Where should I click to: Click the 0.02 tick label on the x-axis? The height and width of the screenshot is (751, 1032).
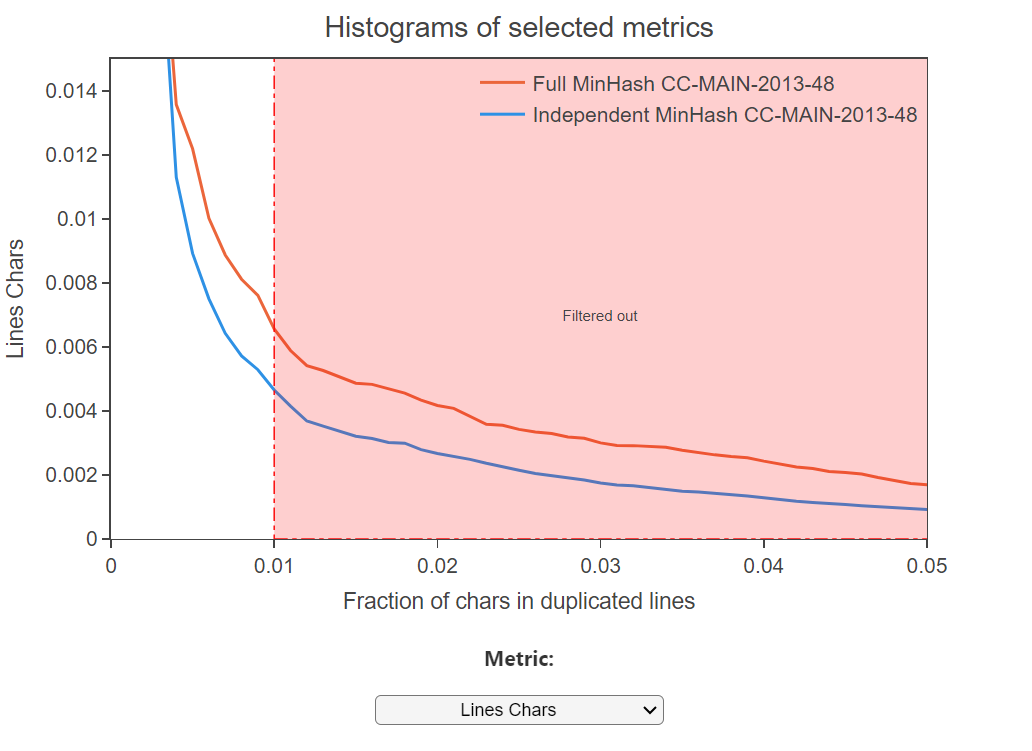pos(437,566)
